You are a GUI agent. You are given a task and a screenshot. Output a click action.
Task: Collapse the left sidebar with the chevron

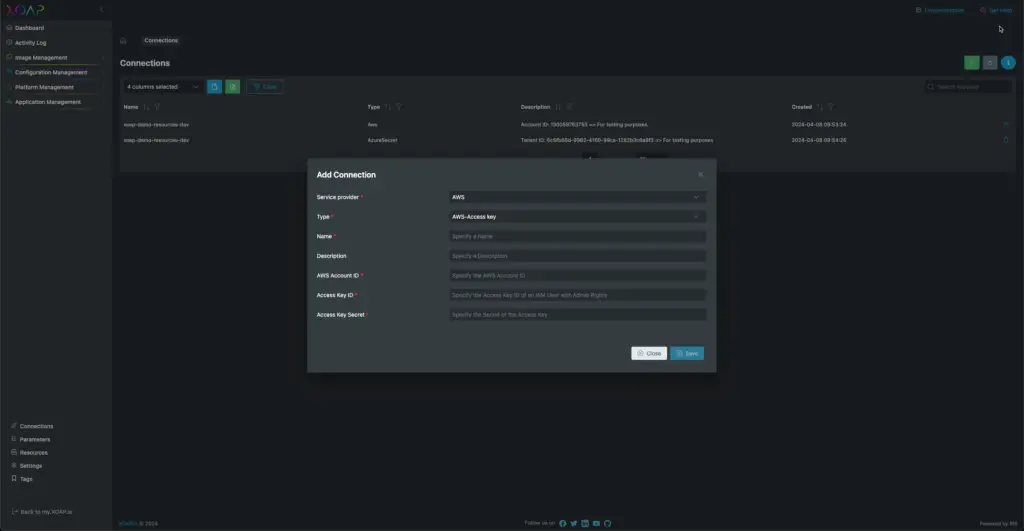point(101,10)
